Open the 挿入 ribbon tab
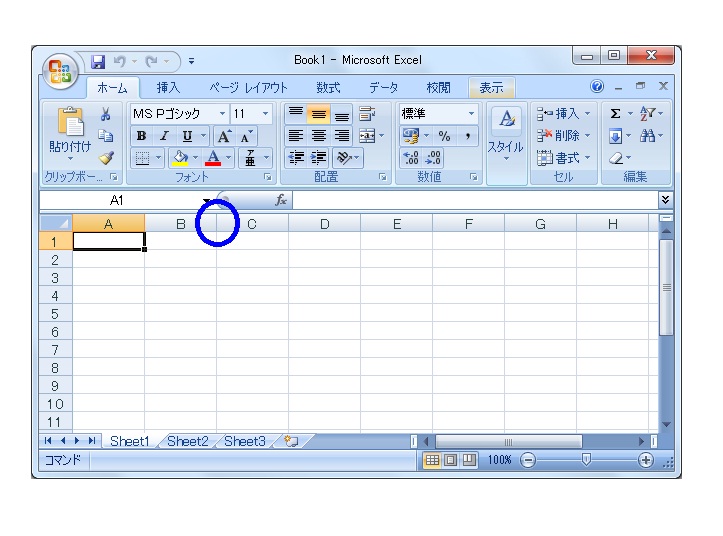723x536 pixels. 168,88
